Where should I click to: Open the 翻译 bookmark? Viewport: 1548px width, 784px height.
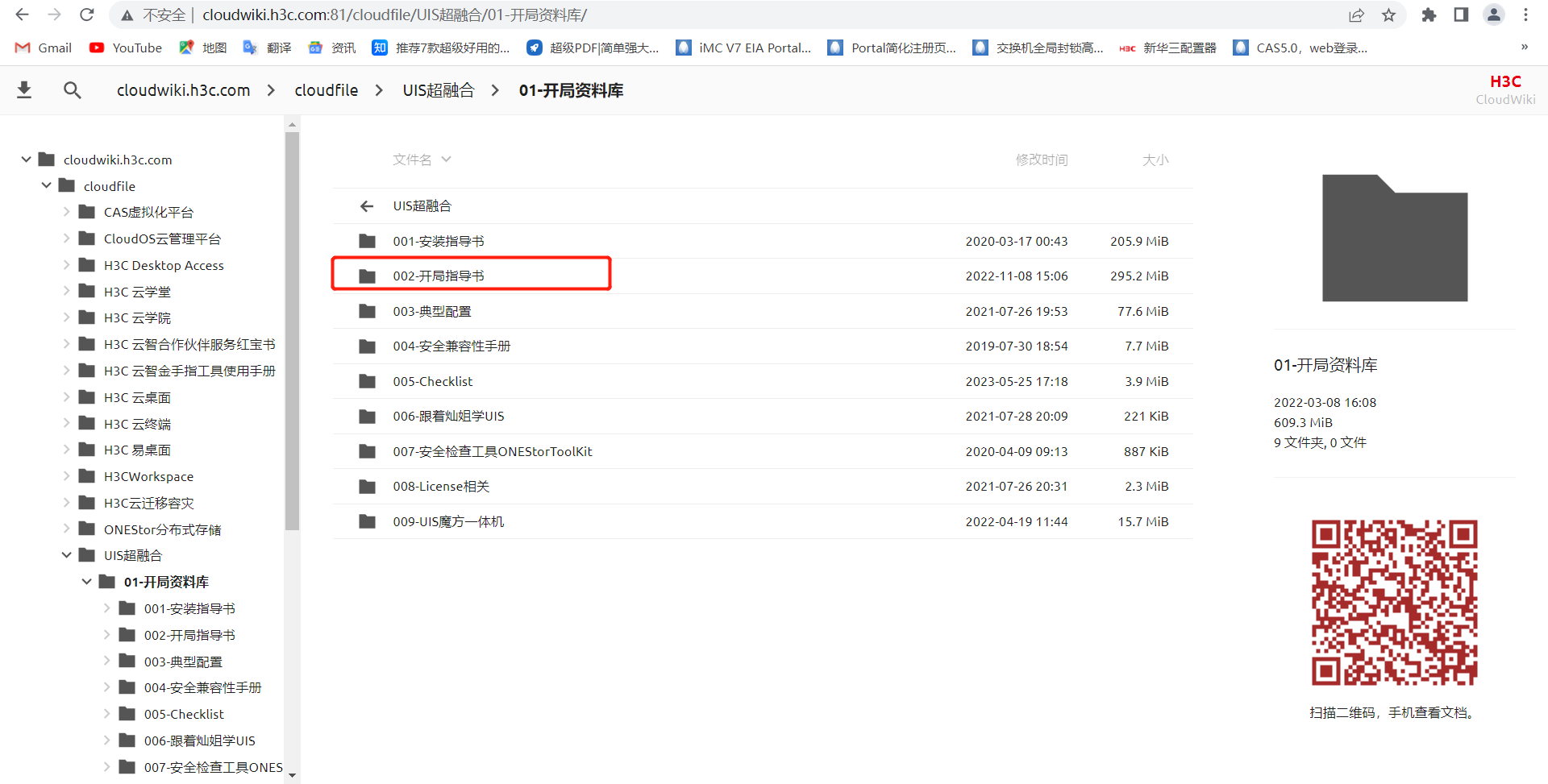[268, 48]
